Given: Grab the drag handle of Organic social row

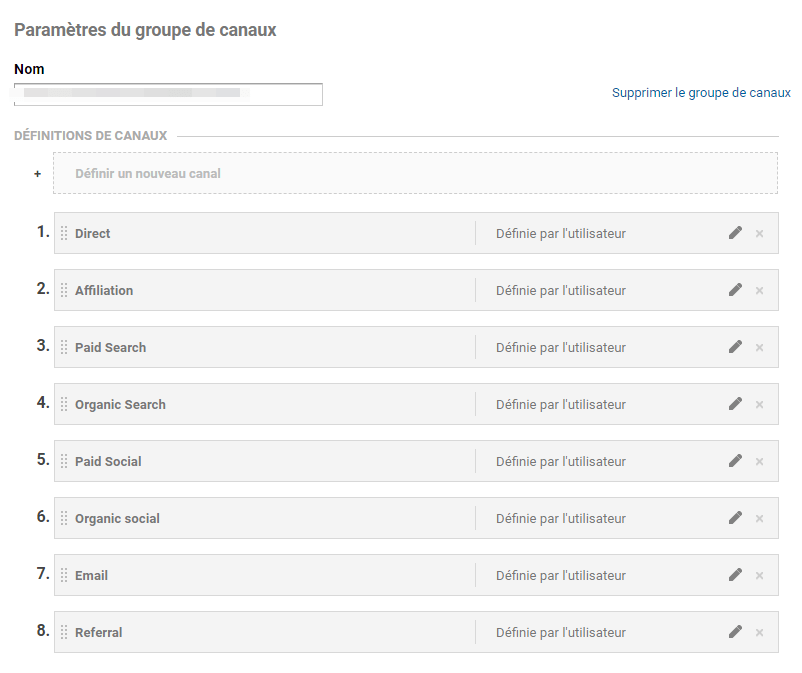Looking at the screenshot, I should click(64, 518).
